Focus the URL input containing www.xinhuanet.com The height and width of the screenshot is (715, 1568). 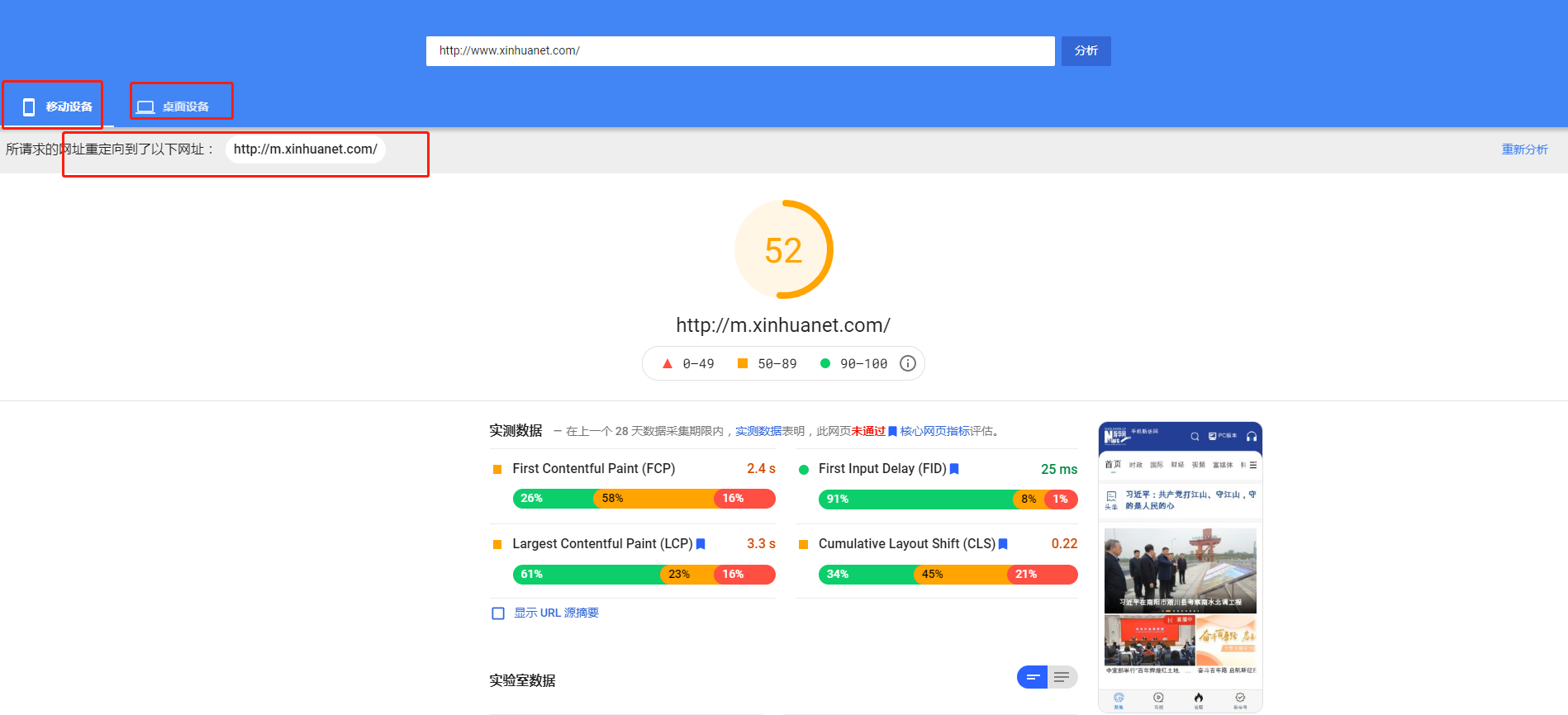pyautogui.click(x=740, y=51)
